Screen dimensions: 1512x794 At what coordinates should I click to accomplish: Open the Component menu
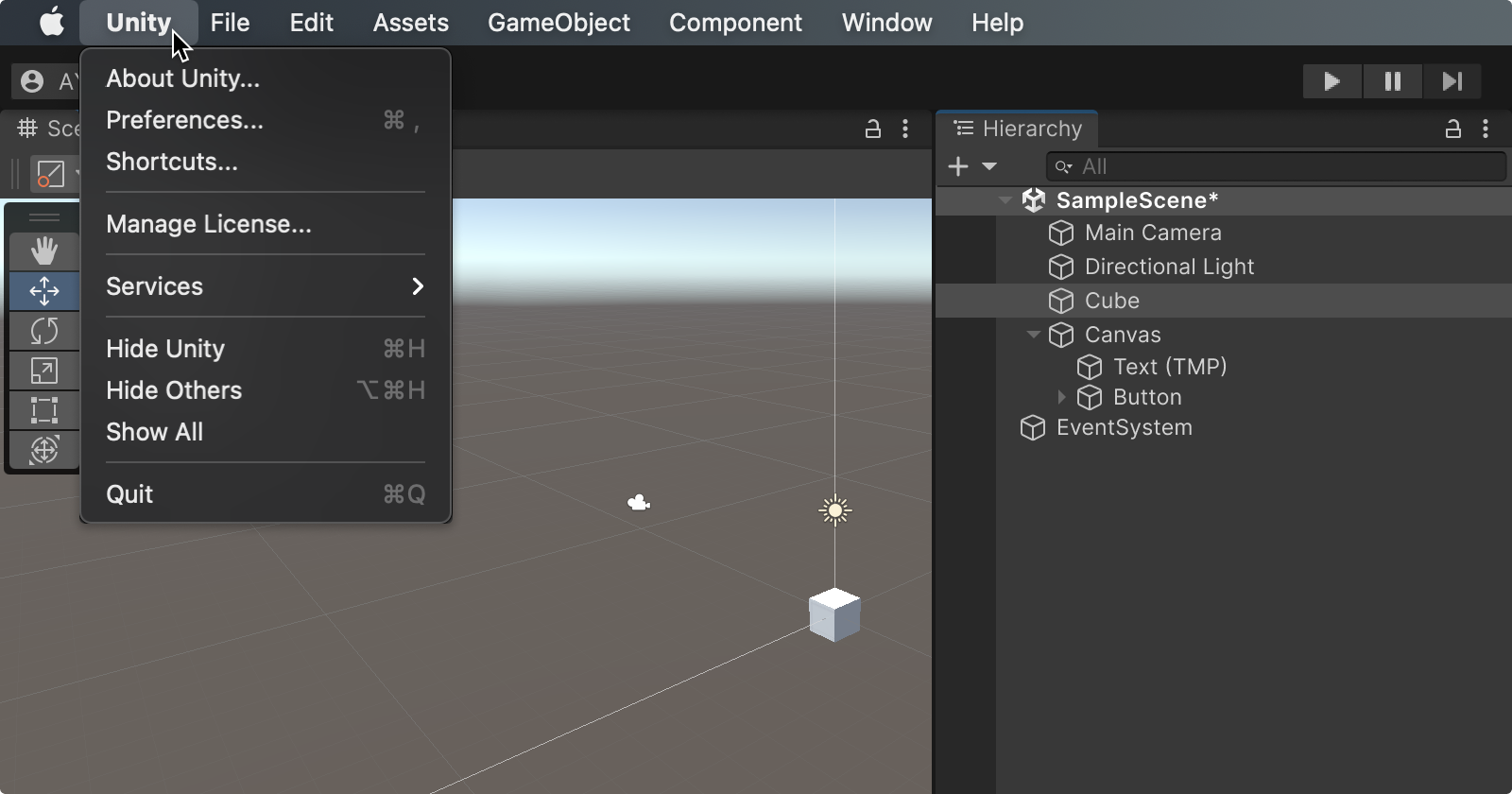[735, 23]
